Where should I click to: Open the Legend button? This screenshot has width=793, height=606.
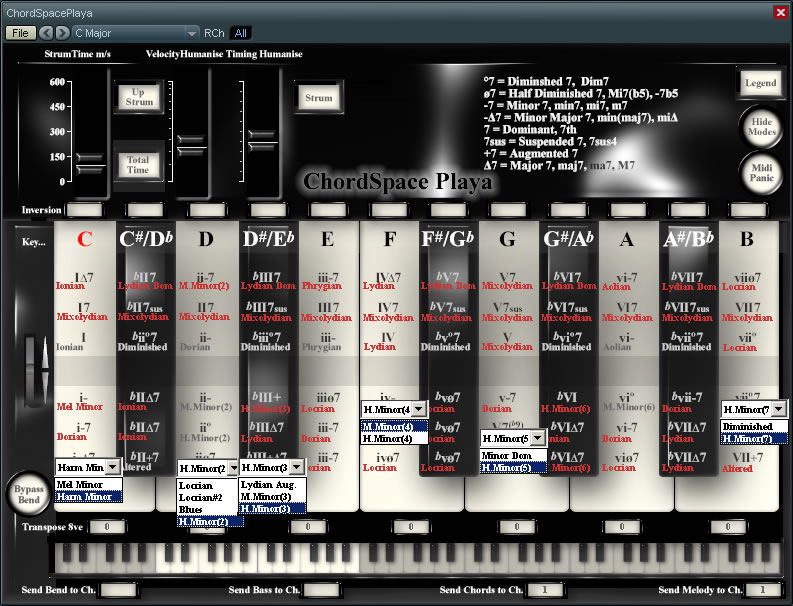click(760, 83)
